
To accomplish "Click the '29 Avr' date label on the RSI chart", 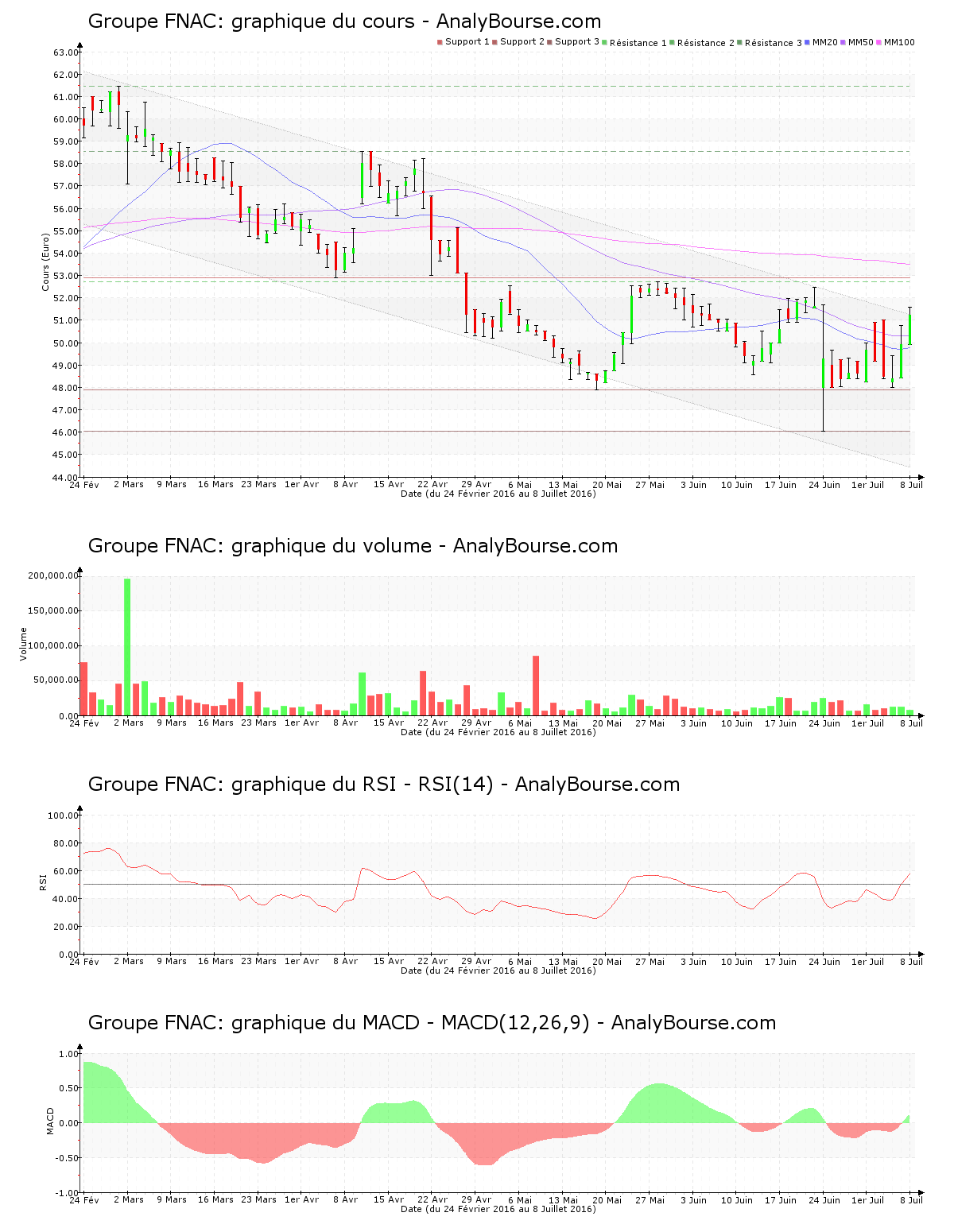I will (476, 961).
